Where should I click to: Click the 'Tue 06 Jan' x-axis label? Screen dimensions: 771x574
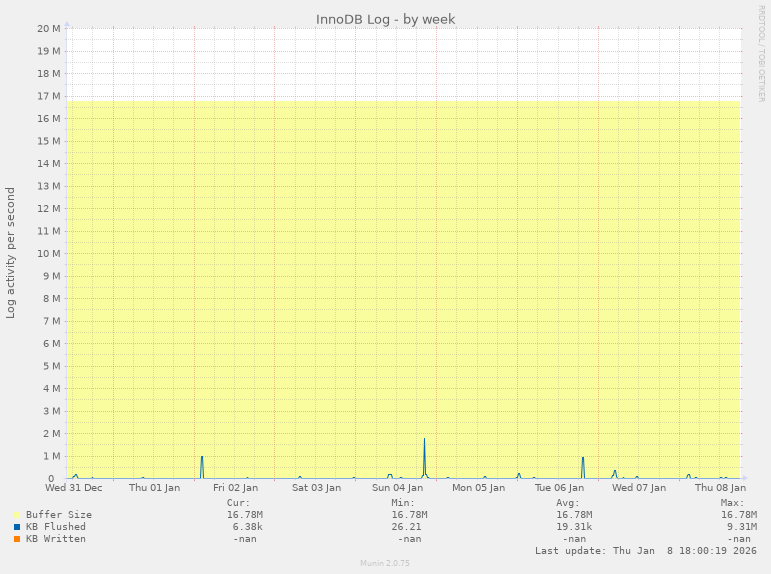(x=560, y=487)
